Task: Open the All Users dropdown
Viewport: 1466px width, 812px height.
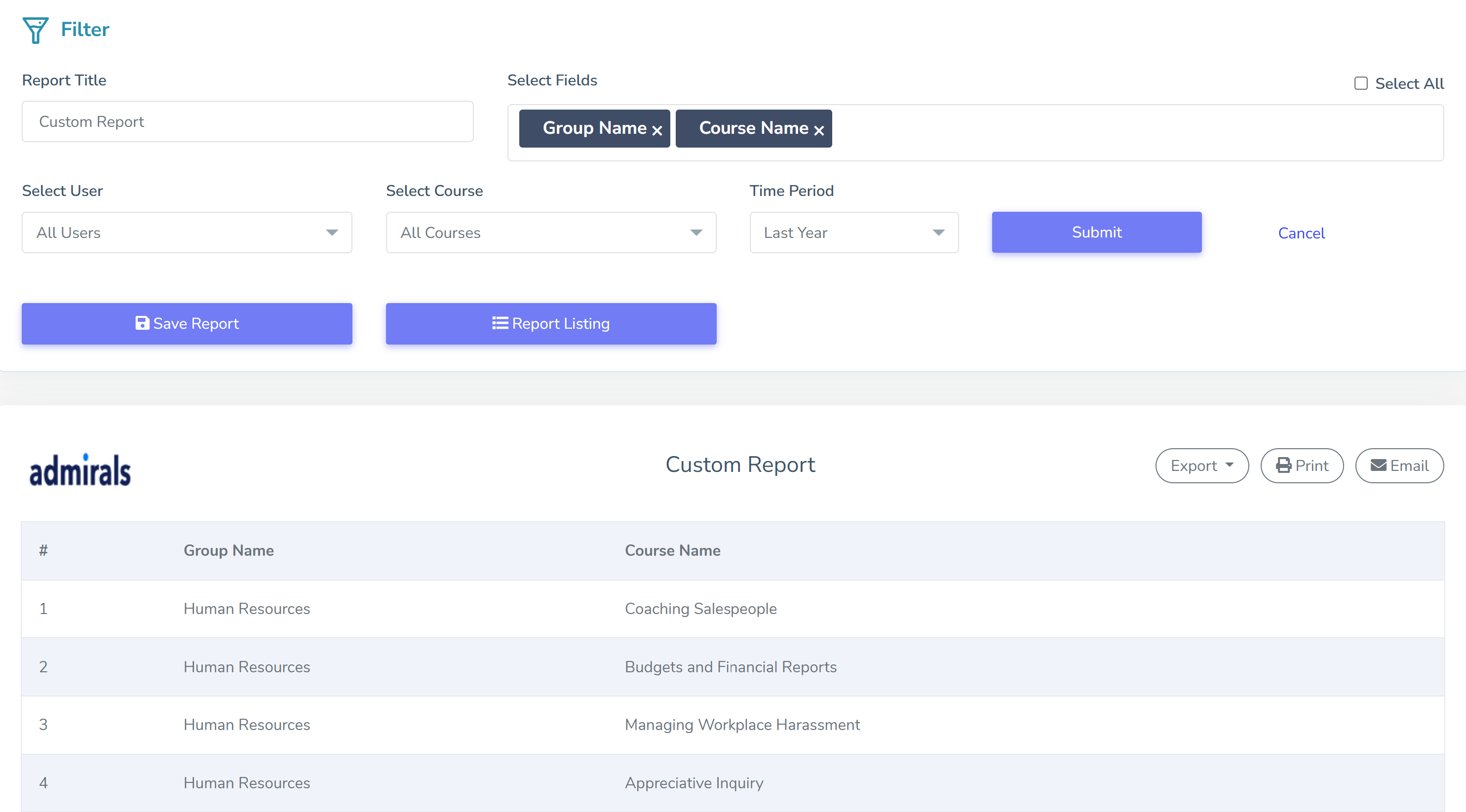Action: coord(187,232)
